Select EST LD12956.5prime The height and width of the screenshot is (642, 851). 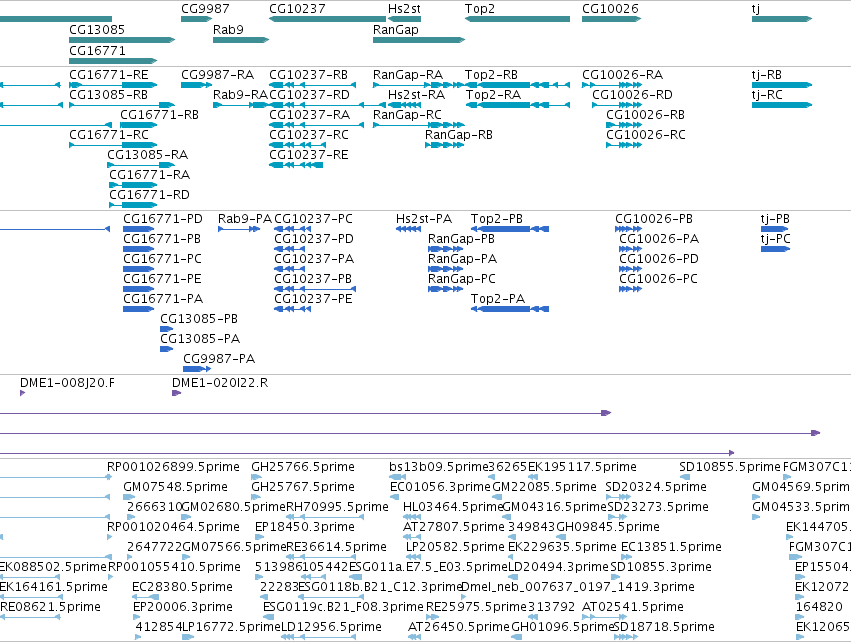tap(331, 627)
